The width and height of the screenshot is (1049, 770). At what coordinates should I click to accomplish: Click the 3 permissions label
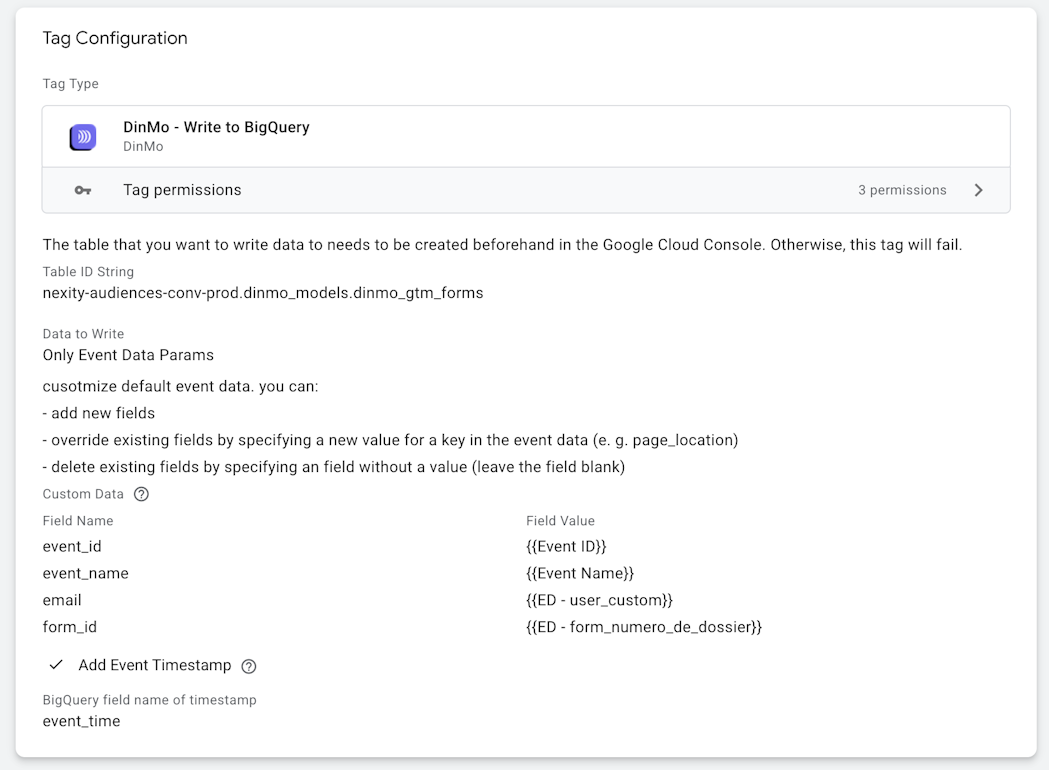coord(902,190)
